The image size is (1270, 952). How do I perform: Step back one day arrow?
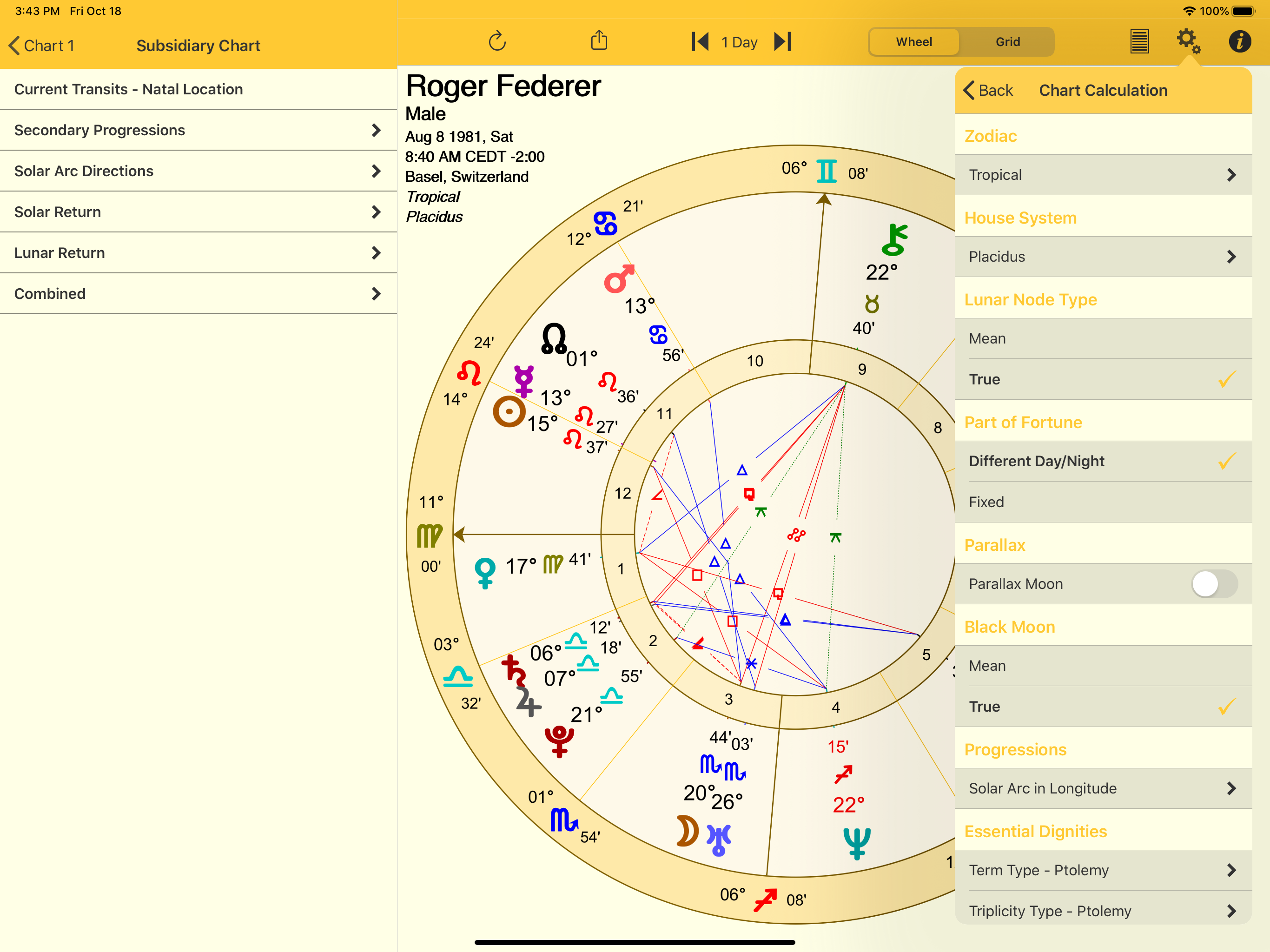(x=700, y=41)
